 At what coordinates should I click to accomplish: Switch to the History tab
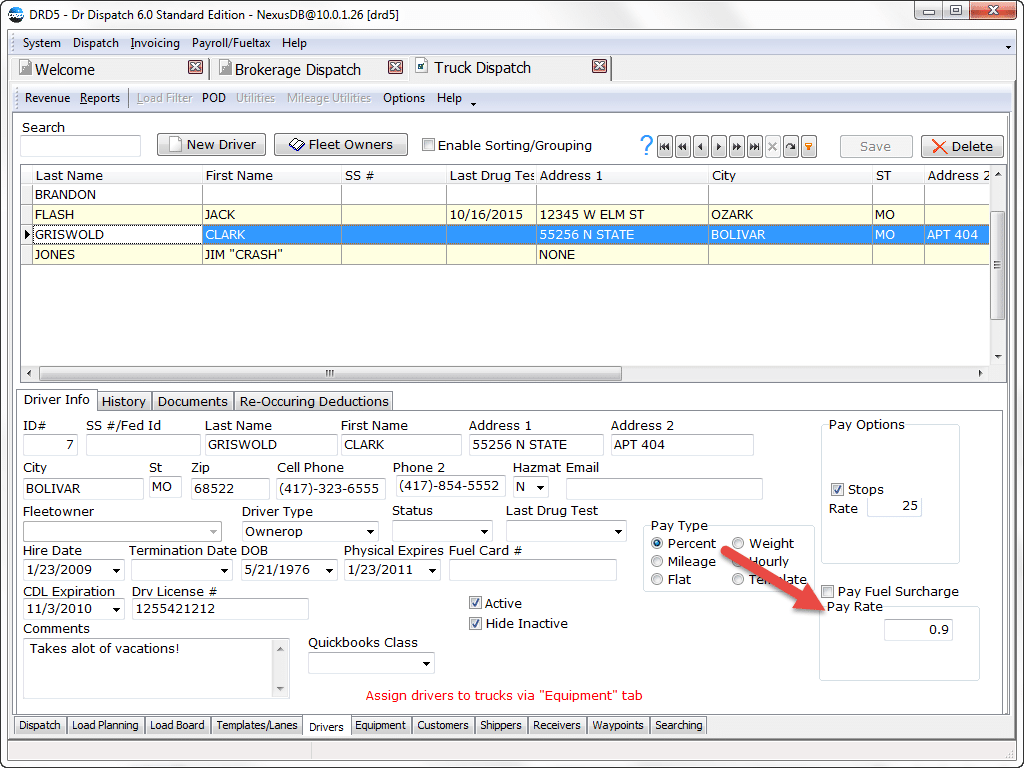click(x=123, y=401)
